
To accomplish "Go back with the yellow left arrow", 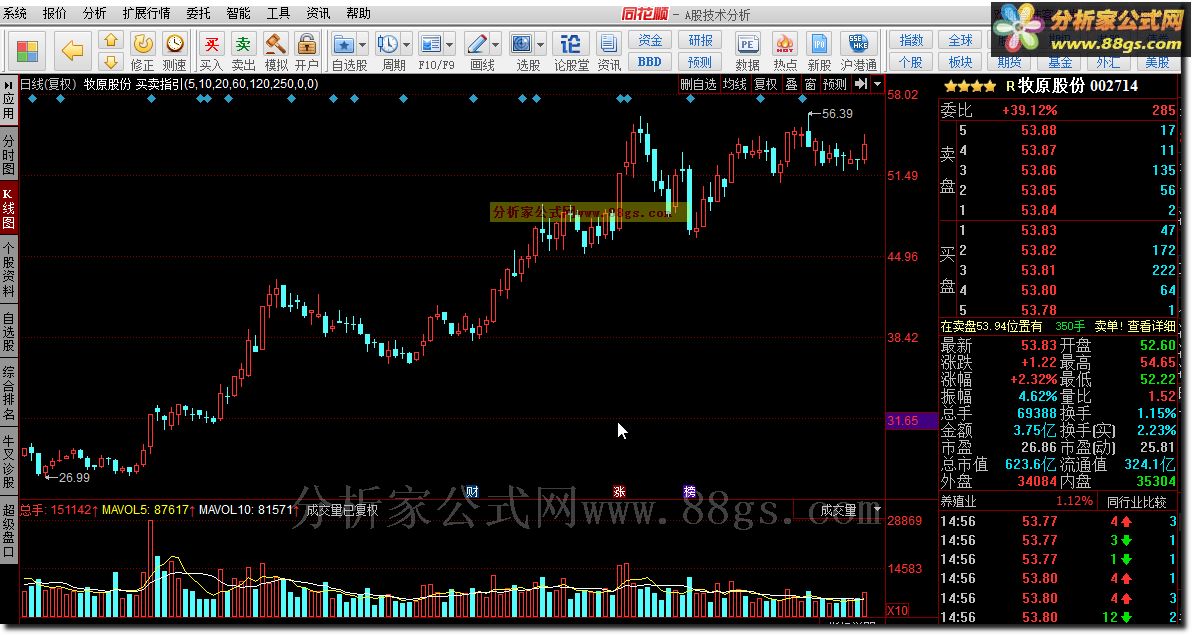I will (72, 51).
